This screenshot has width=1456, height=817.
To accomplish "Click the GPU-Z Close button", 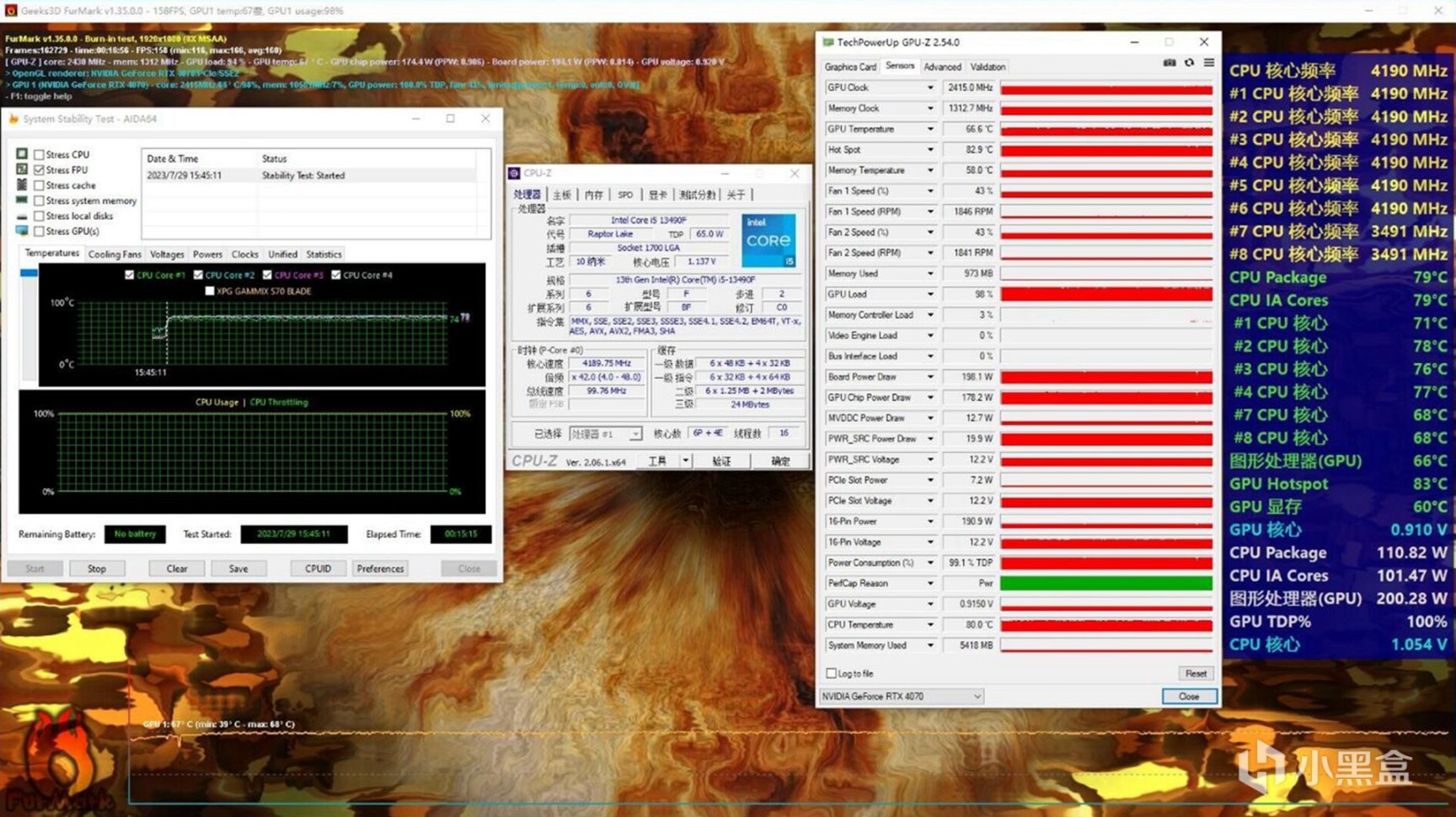I will pos(1189,697).
